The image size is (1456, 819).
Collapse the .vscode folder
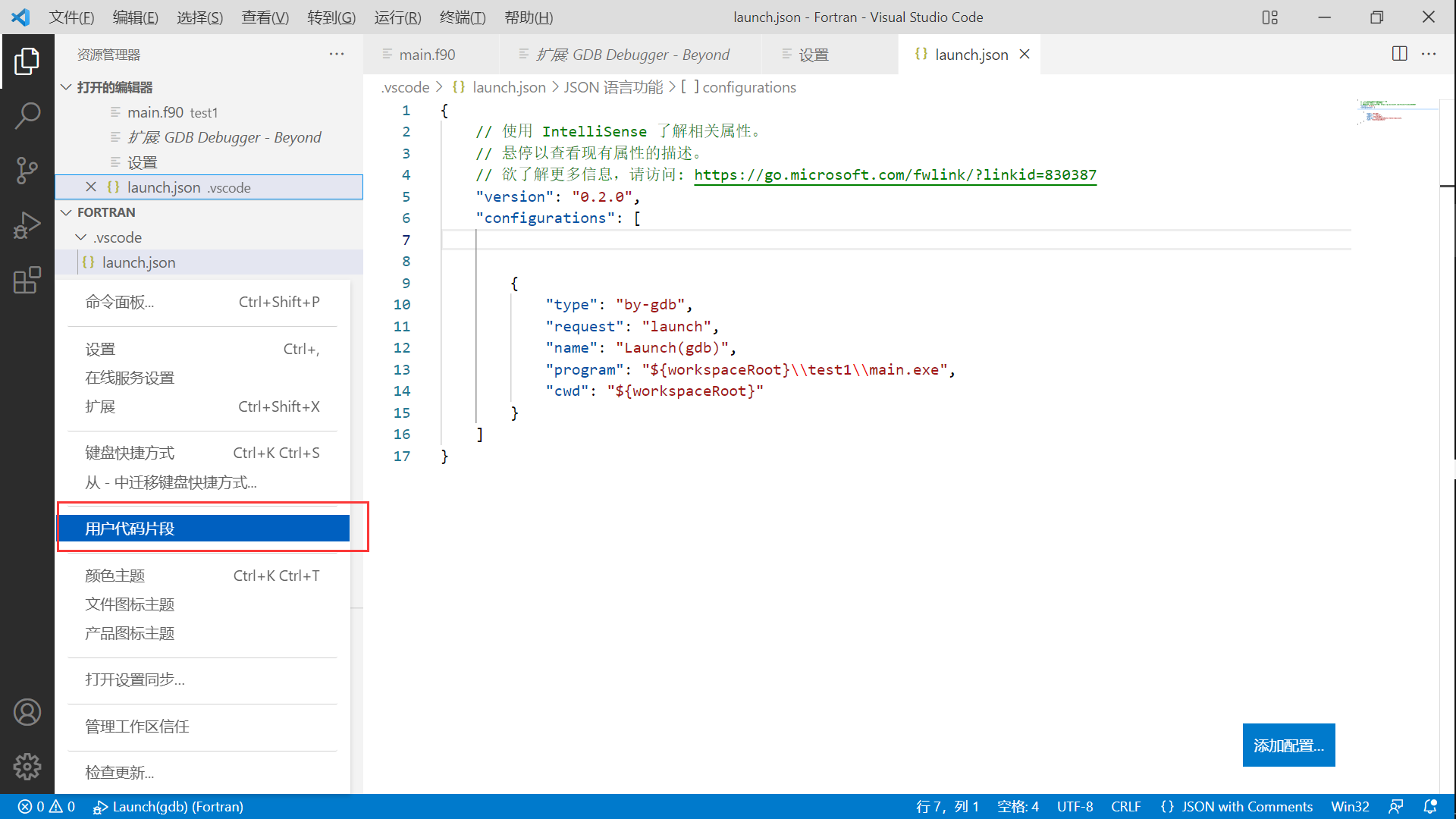click(x=81, y=237)
